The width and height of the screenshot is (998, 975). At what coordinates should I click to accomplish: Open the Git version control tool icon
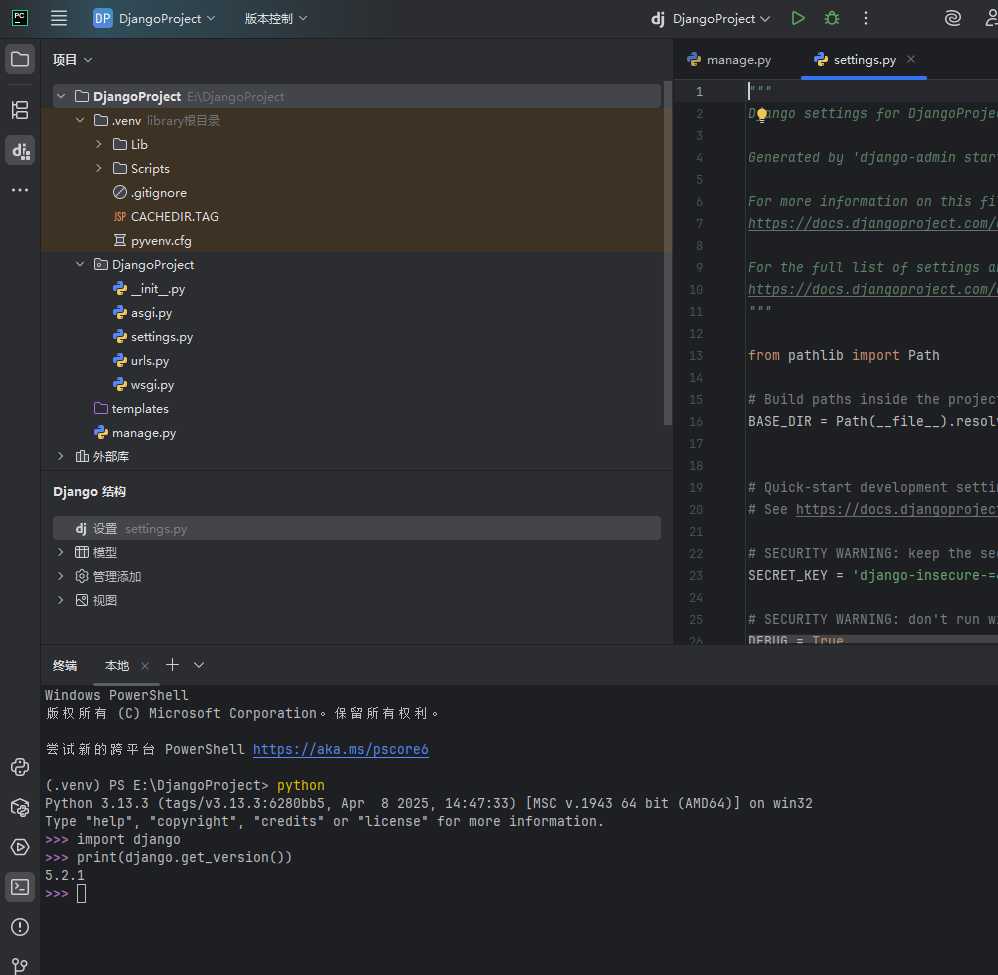[20, 966]
